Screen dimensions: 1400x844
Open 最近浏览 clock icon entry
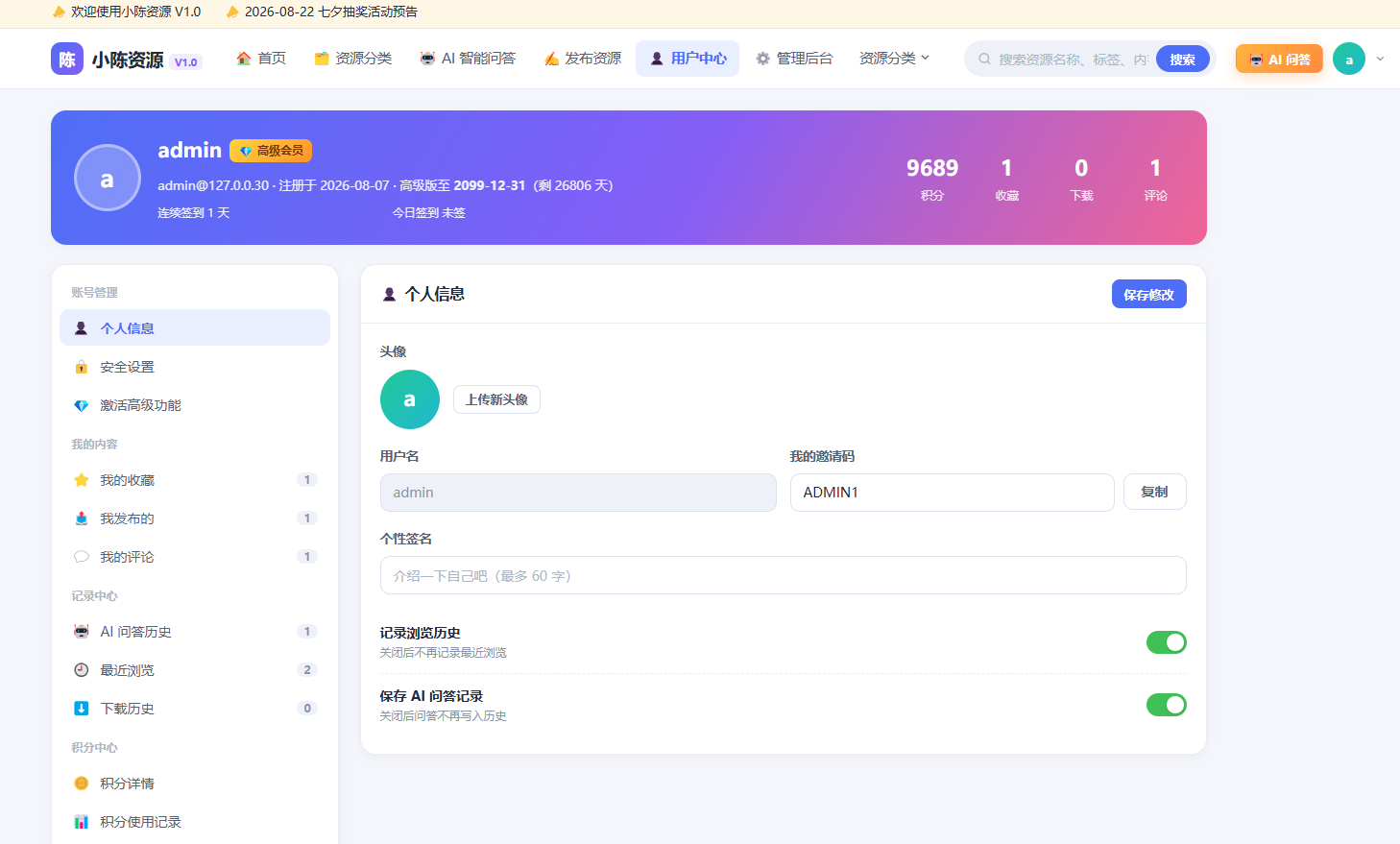click(195, 670)
